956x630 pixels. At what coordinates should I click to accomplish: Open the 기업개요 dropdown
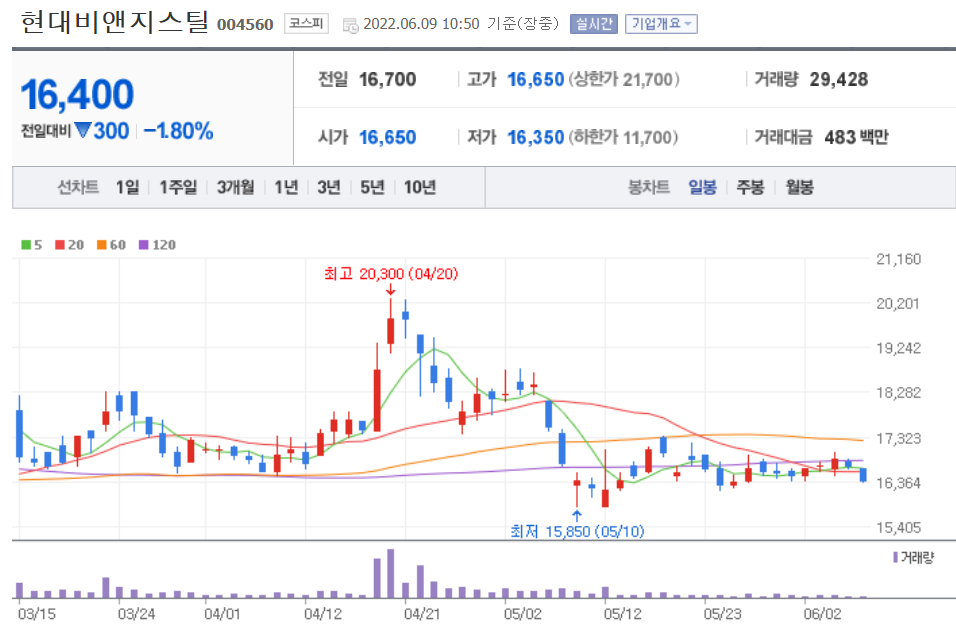click(661, 24)
